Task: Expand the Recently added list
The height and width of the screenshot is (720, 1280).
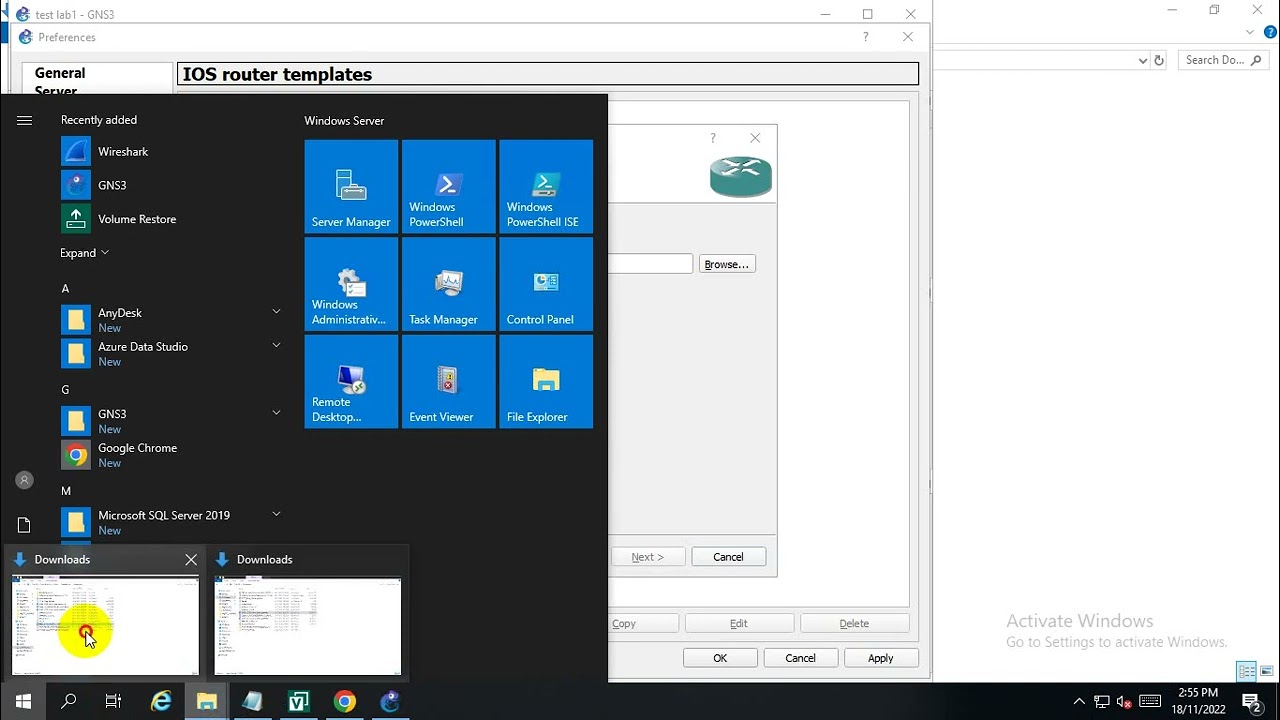Action: point(84,253)
